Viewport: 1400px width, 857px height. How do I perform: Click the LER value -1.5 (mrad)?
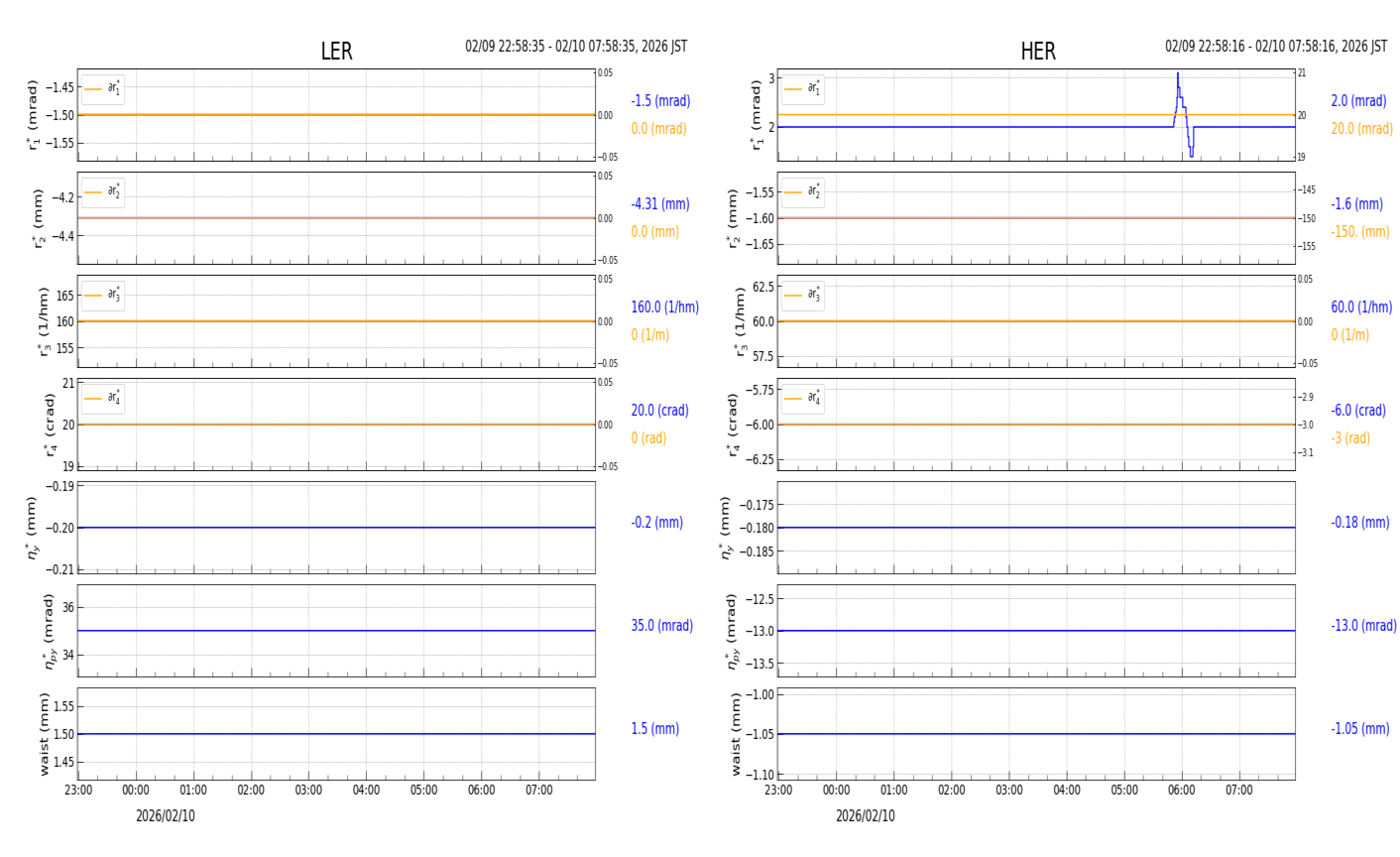point(660,101)
